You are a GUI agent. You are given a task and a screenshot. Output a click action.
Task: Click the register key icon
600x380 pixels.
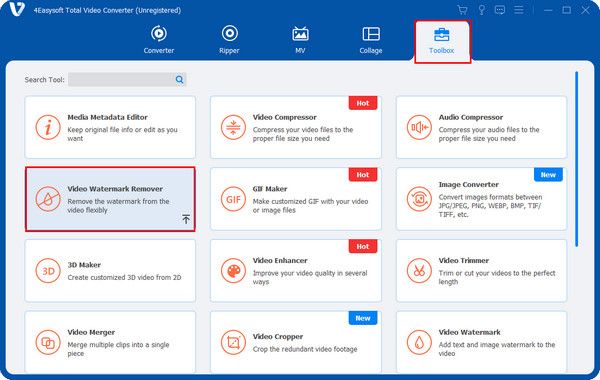click(481, 10)
